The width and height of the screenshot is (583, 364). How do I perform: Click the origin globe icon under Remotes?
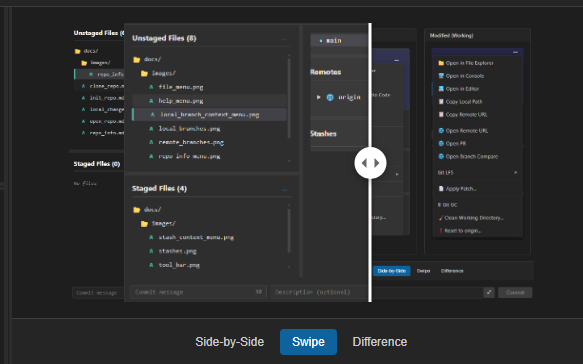pos(330,97)
